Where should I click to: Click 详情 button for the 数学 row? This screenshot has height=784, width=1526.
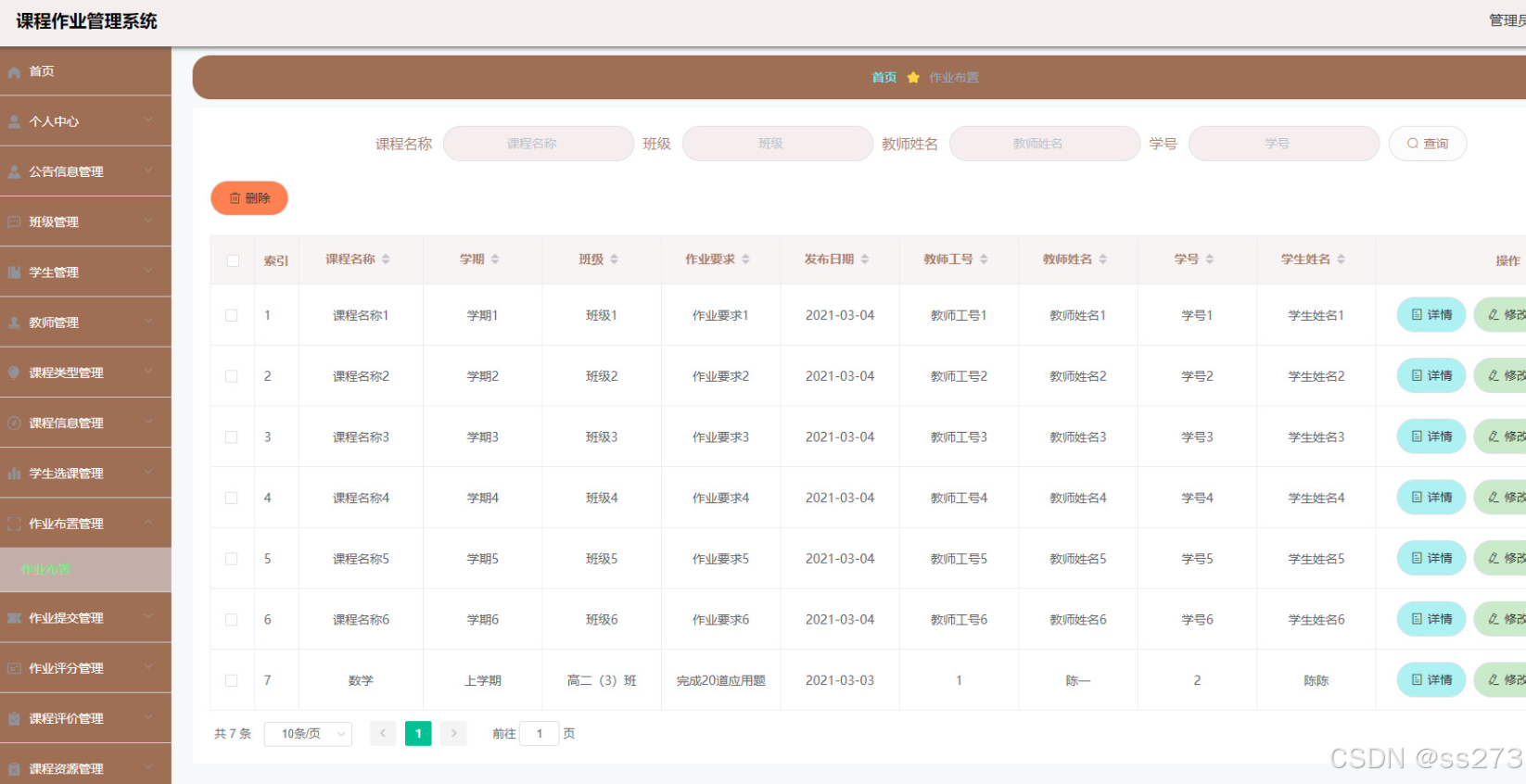pyautogui.click(x=1431, y=680)
